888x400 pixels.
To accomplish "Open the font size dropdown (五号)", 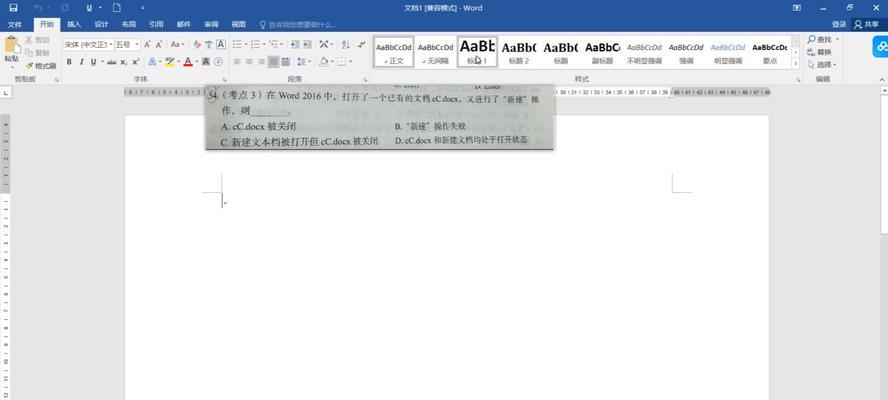I will 137,44.
